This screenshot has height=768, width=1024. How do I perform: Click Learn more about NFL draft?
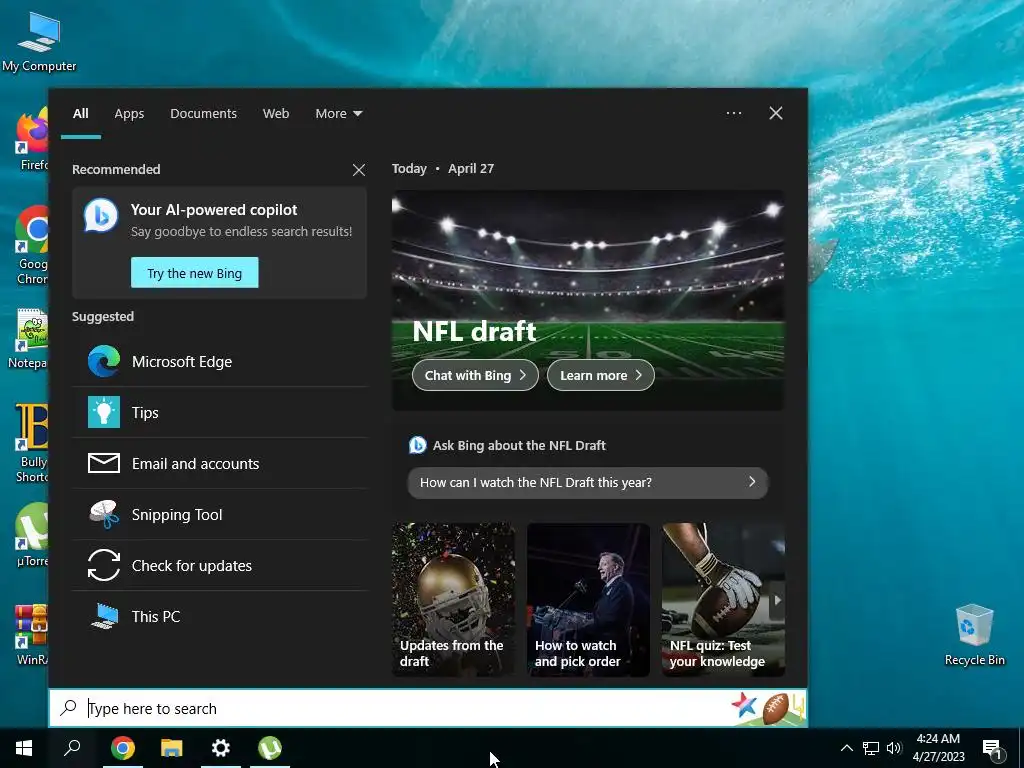coord(600,376)
